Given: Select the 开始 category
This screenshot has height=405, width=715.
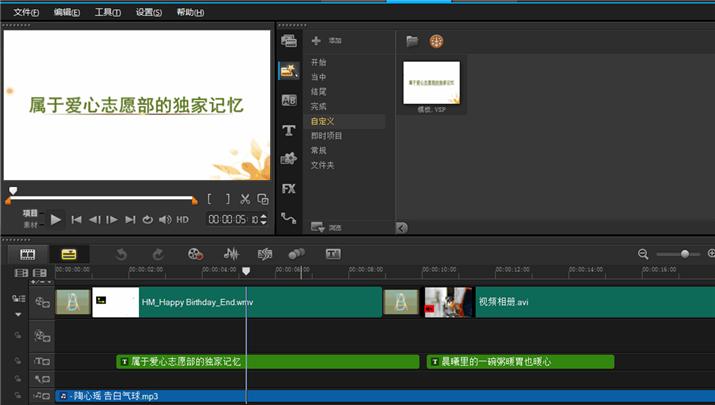Looking at the screenshot, I should tap(318, 62).
